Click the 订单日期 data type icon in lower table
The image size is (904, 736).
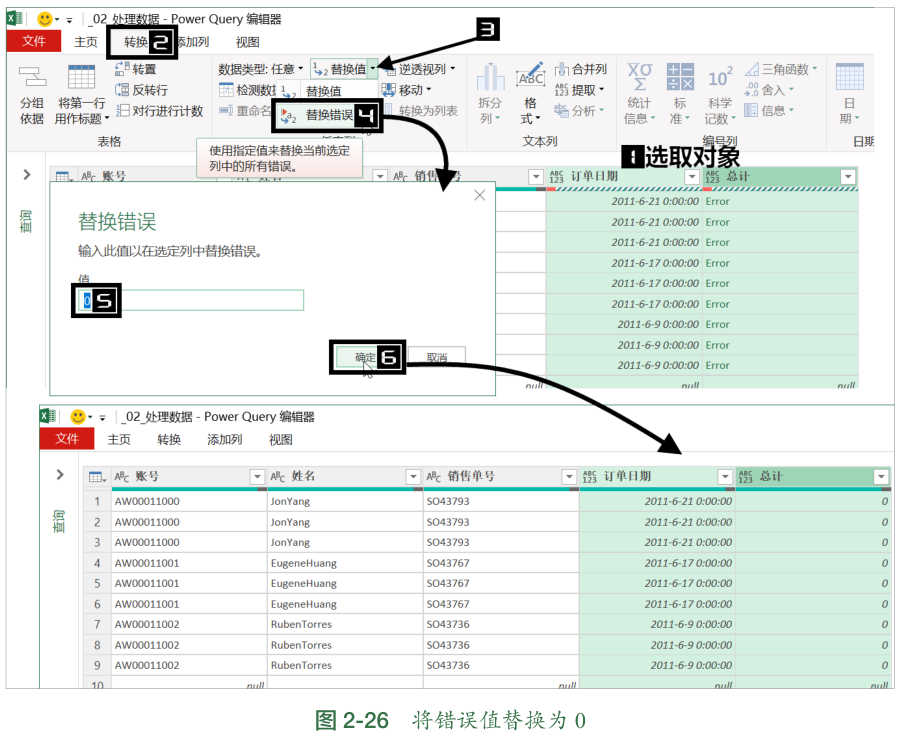(589, 477)
